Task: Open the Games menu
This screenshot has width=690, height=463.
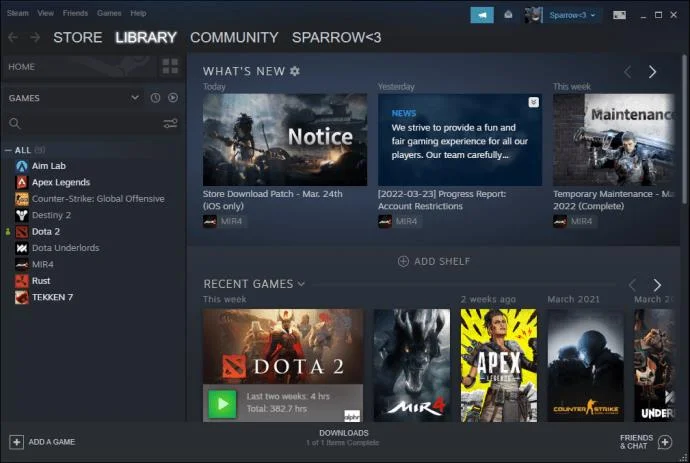Action: [x=109, y=13]
